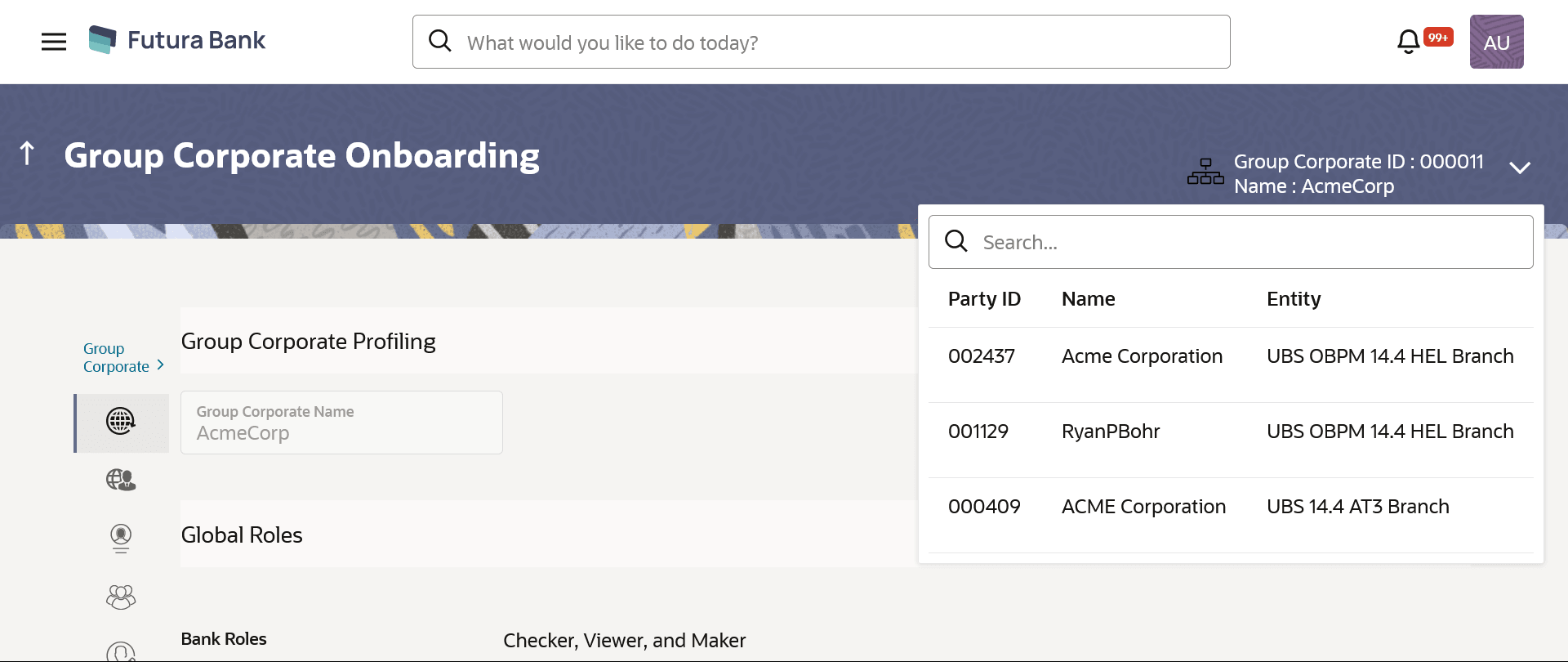
Task: Select party 001129 RyanPBohr row
Action: (1231, 432)
